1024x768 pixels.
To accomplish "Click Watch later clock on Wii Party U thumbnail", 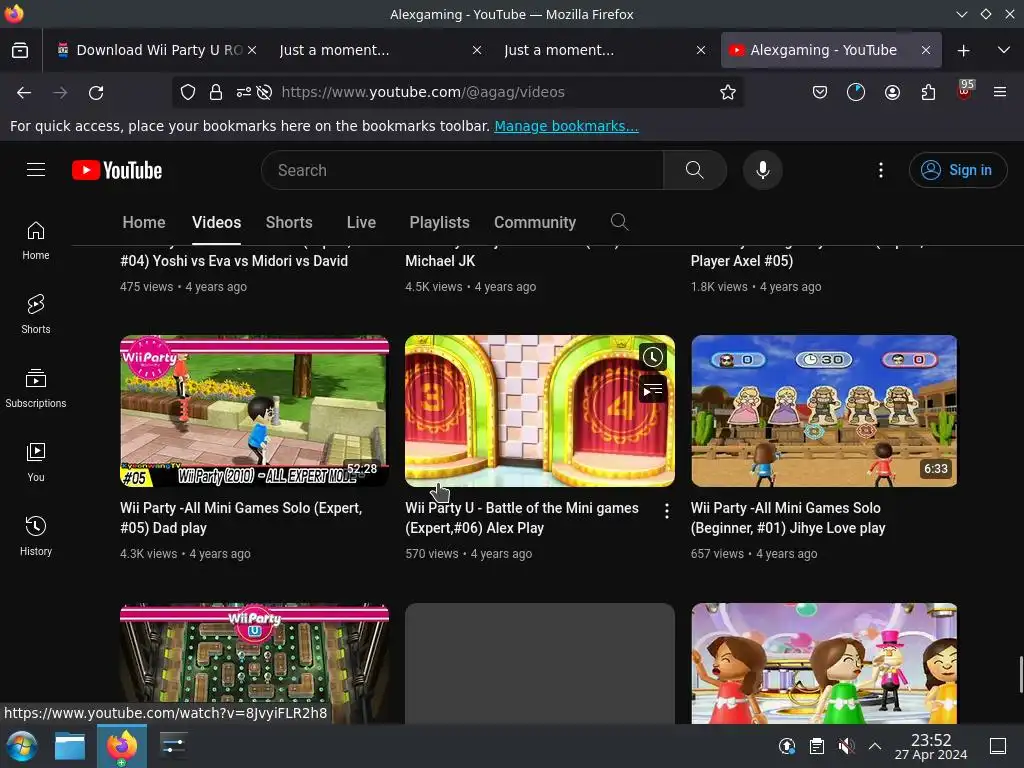I will coord(652,357).
